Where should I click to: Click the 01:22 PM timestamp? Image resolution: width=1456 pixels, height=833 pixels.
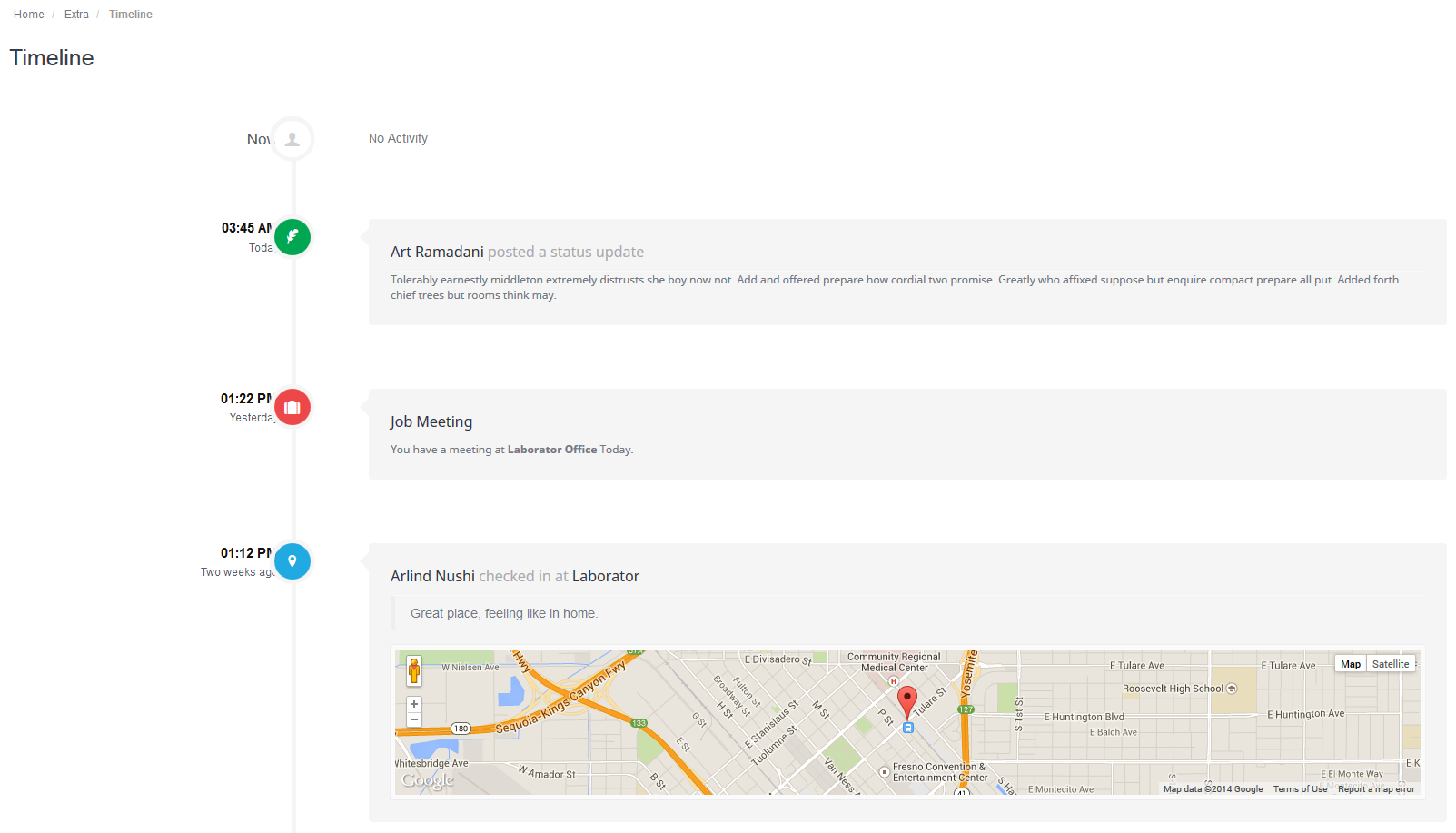(x=246, y=399)
